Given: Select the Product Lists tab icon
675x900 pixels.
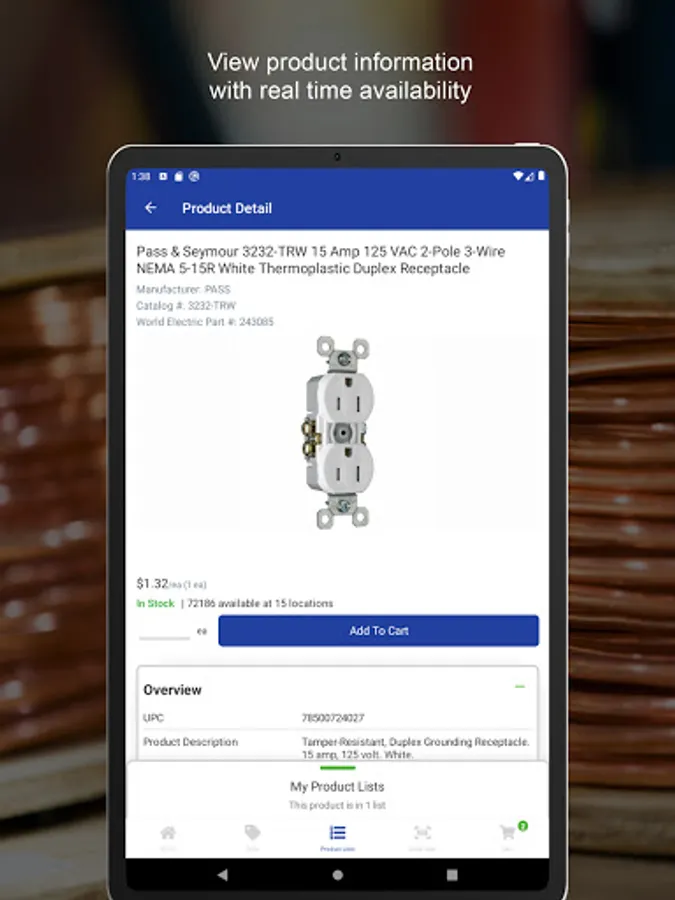Looking at the screenshot, I should 338,832.
